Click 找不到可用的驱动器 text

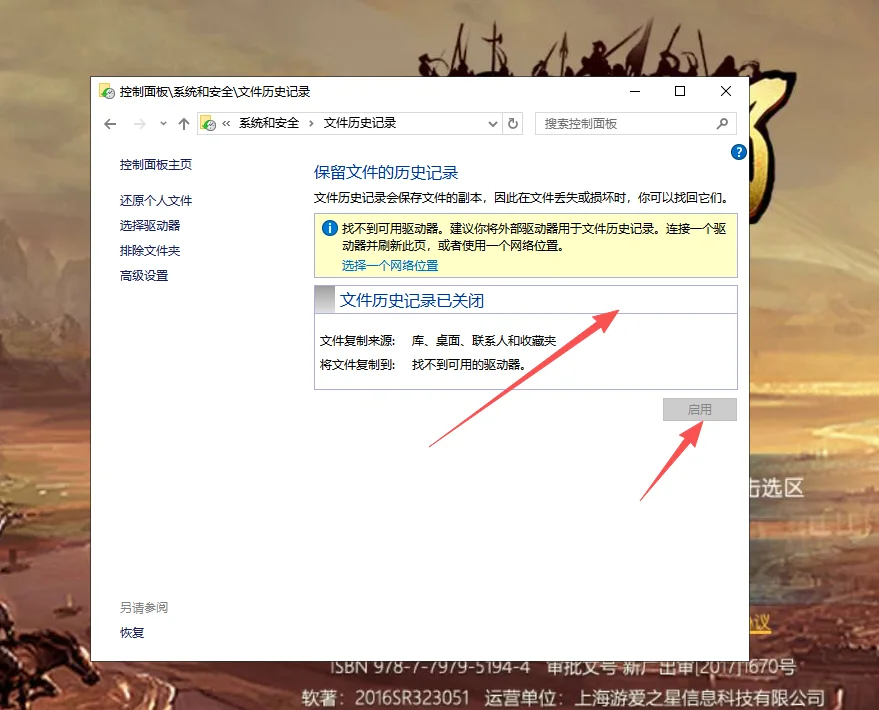pyautogui.click(x=469, y=365)
